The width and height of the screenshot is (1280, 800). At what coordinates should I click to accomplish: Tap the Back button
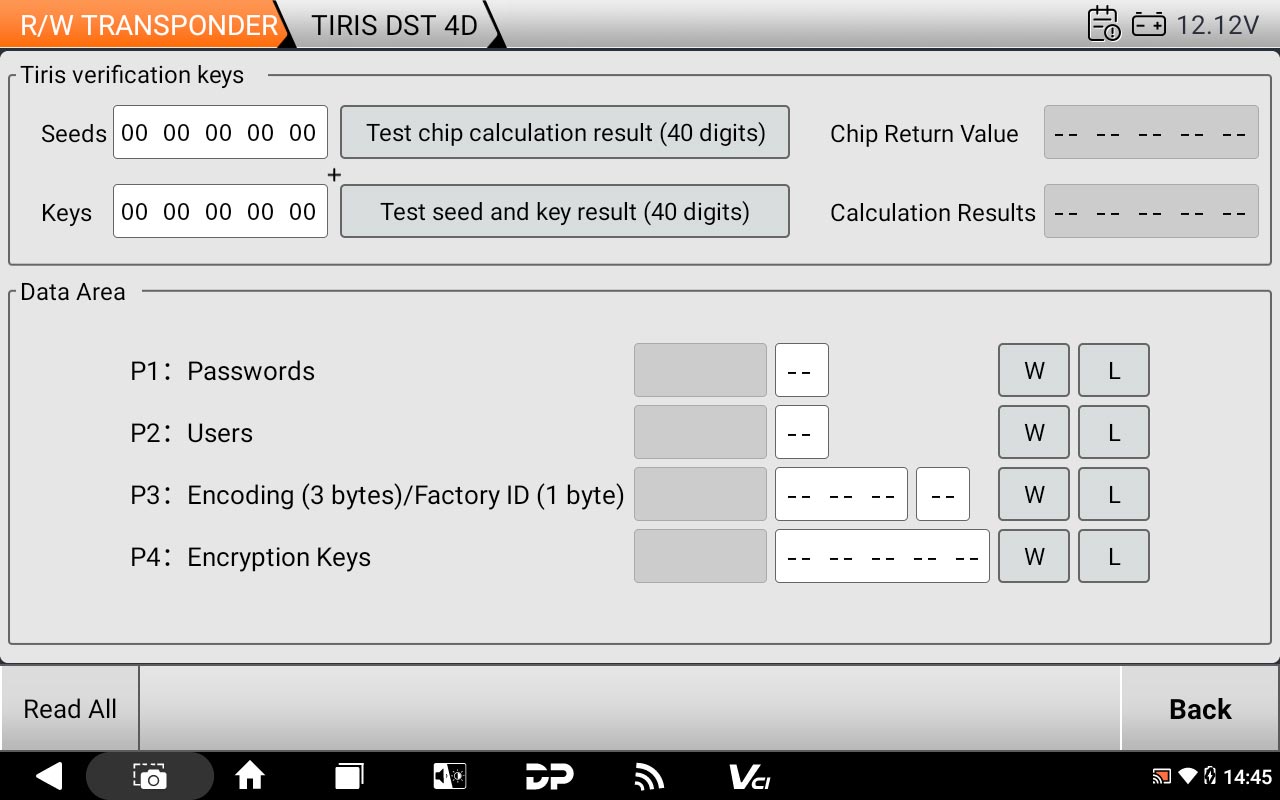[1200, 709]
